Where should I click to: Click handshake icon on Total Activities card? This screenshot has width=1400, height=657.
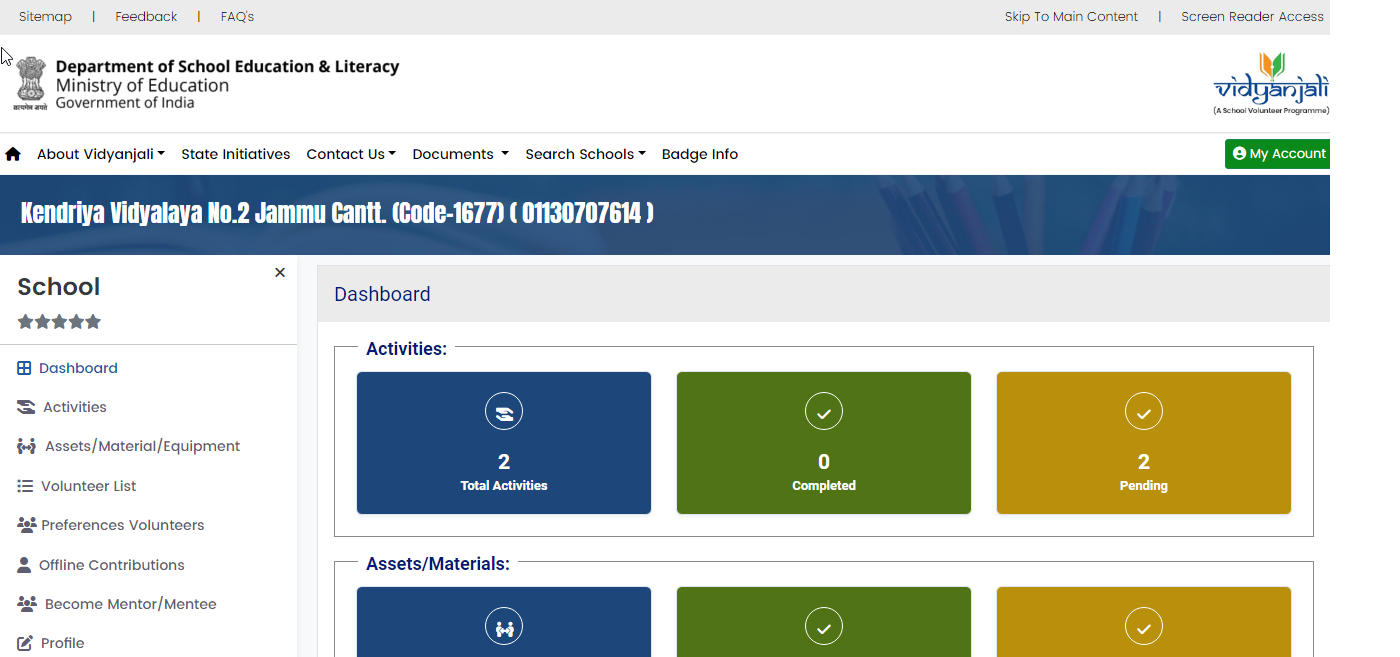pos(504,411)
